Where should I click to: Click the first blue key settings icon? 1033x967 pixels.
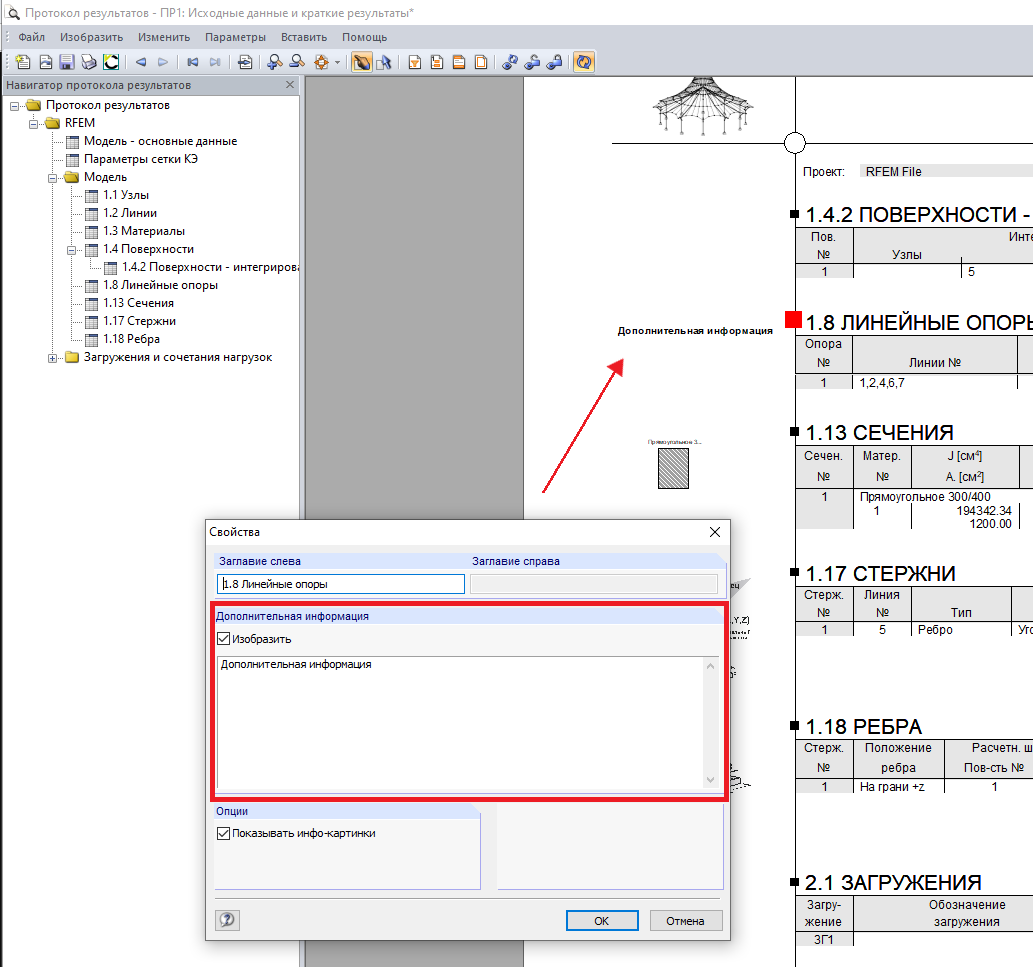[510, 62]
